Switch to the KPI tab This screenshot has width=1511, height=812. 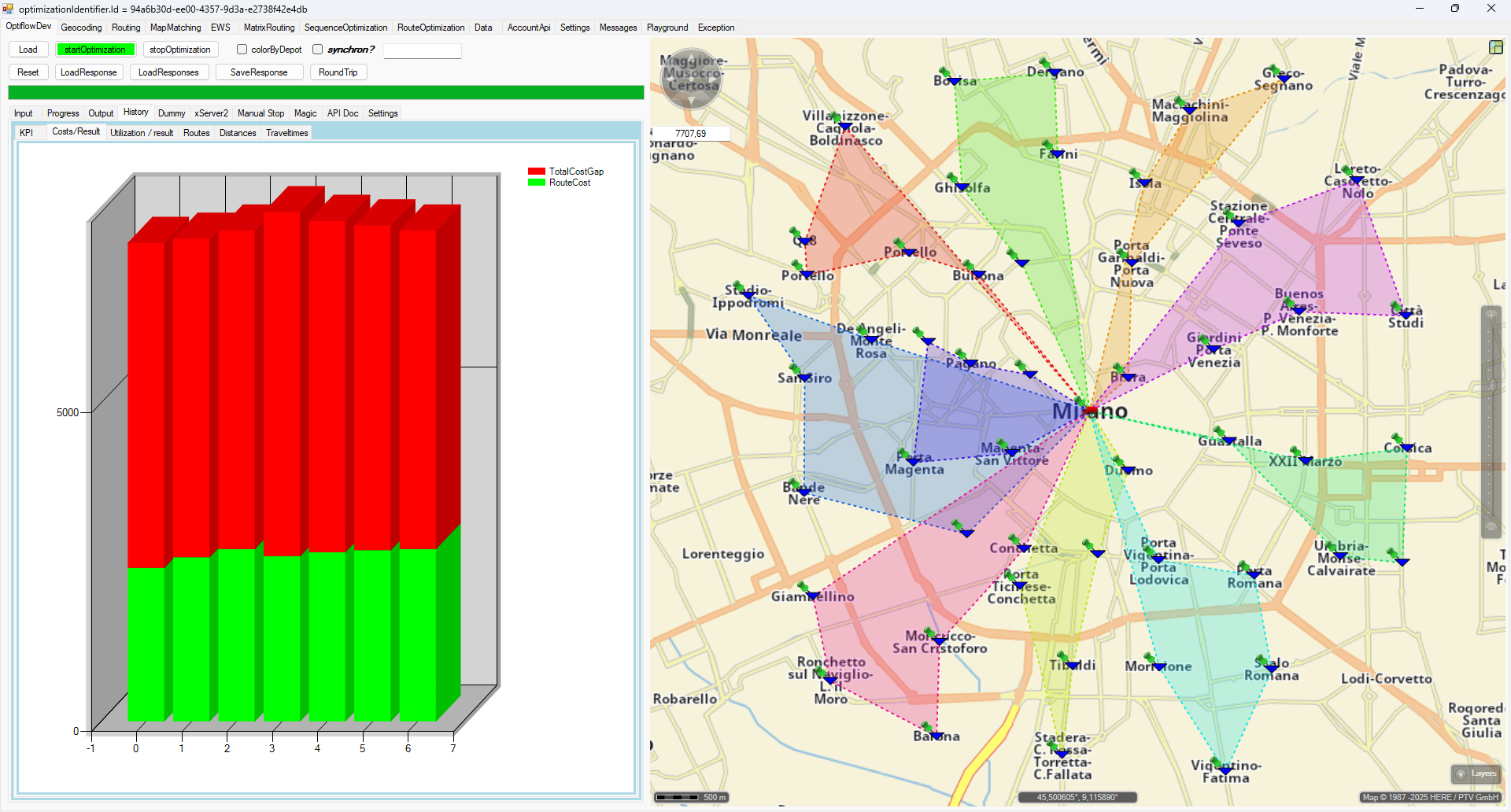27,133
